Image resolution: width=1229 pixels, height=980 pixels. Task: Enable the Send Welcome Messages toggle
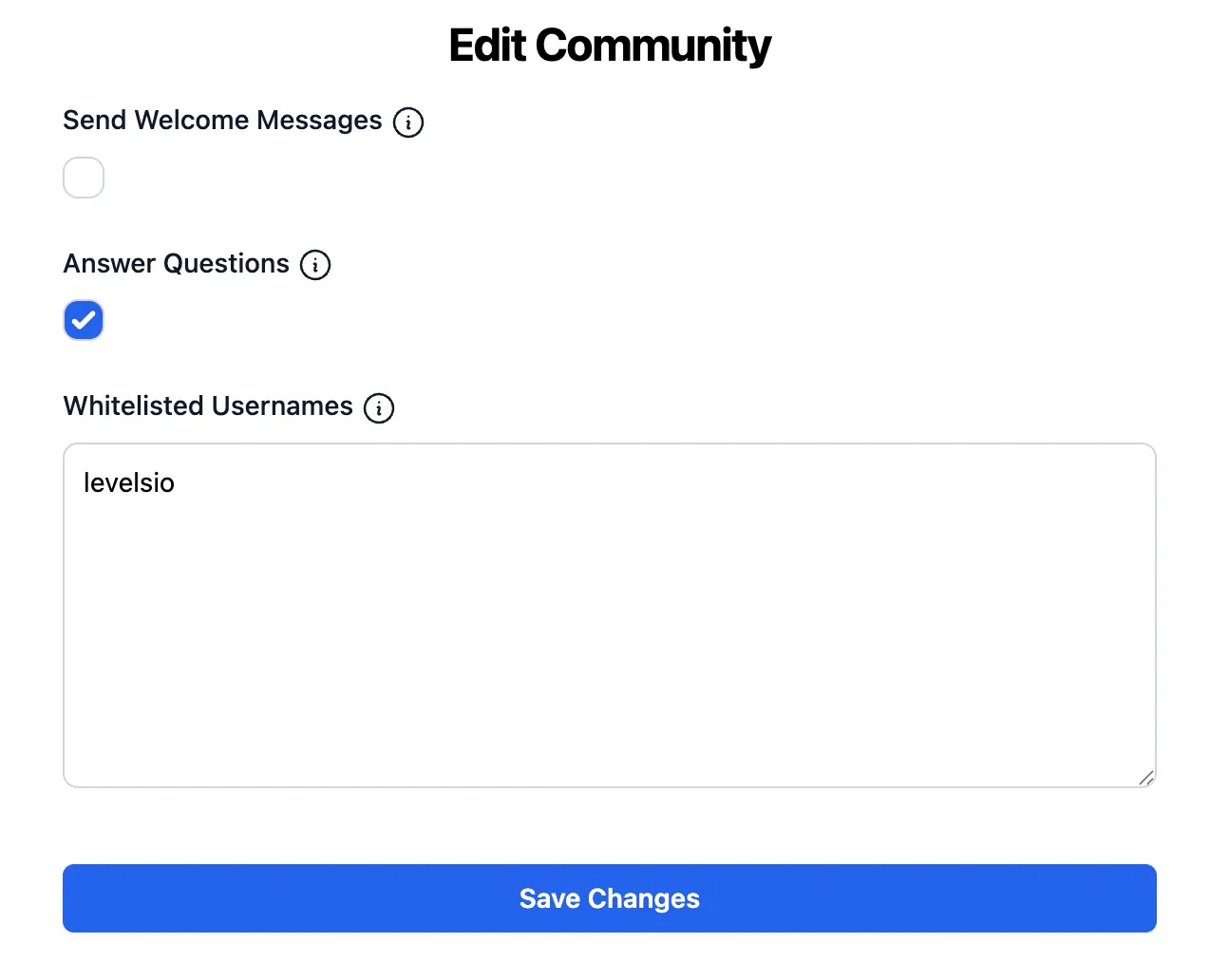(84, 178)
